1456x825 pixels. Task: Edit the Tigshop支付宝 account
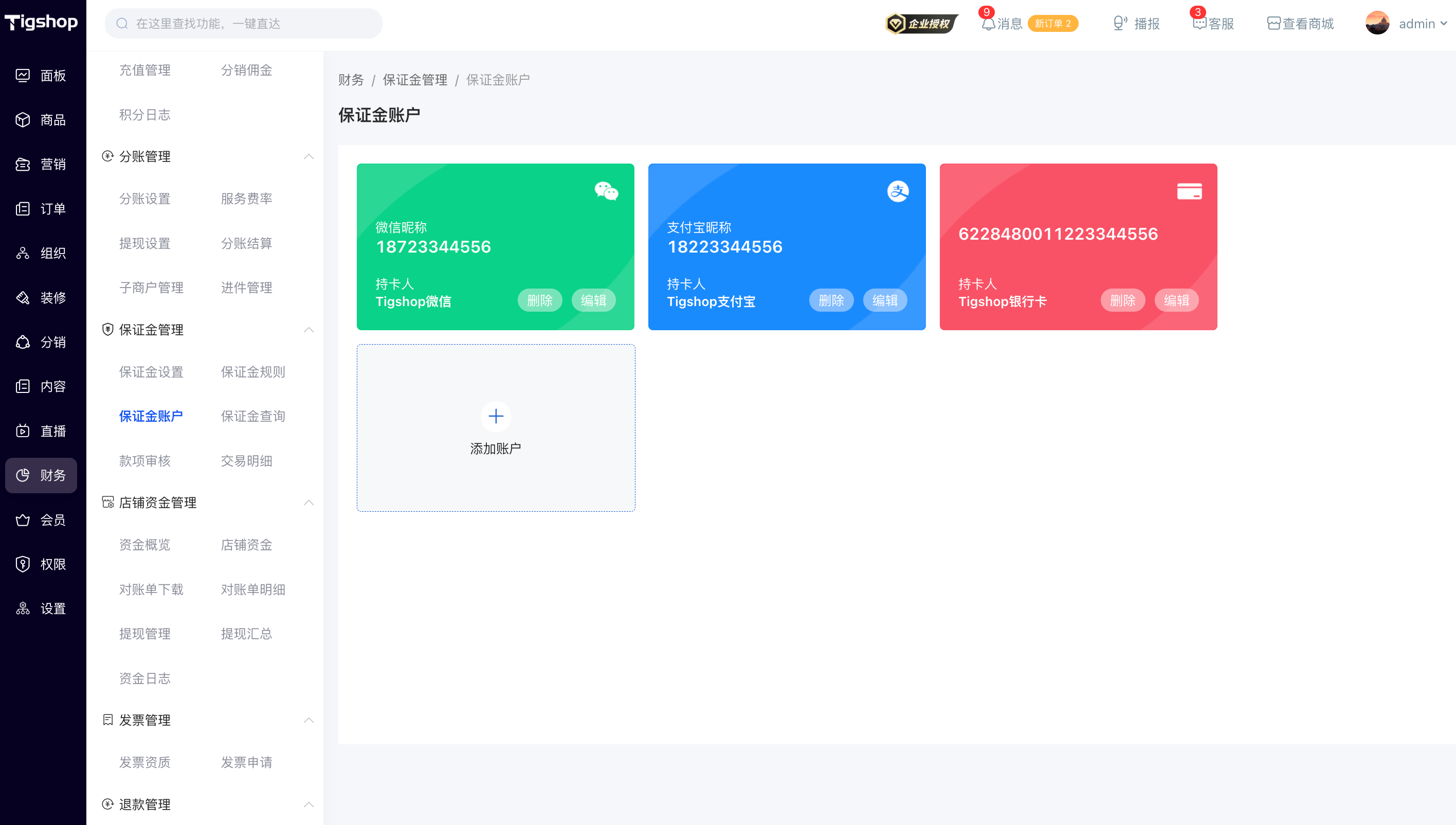coord(885,300)
